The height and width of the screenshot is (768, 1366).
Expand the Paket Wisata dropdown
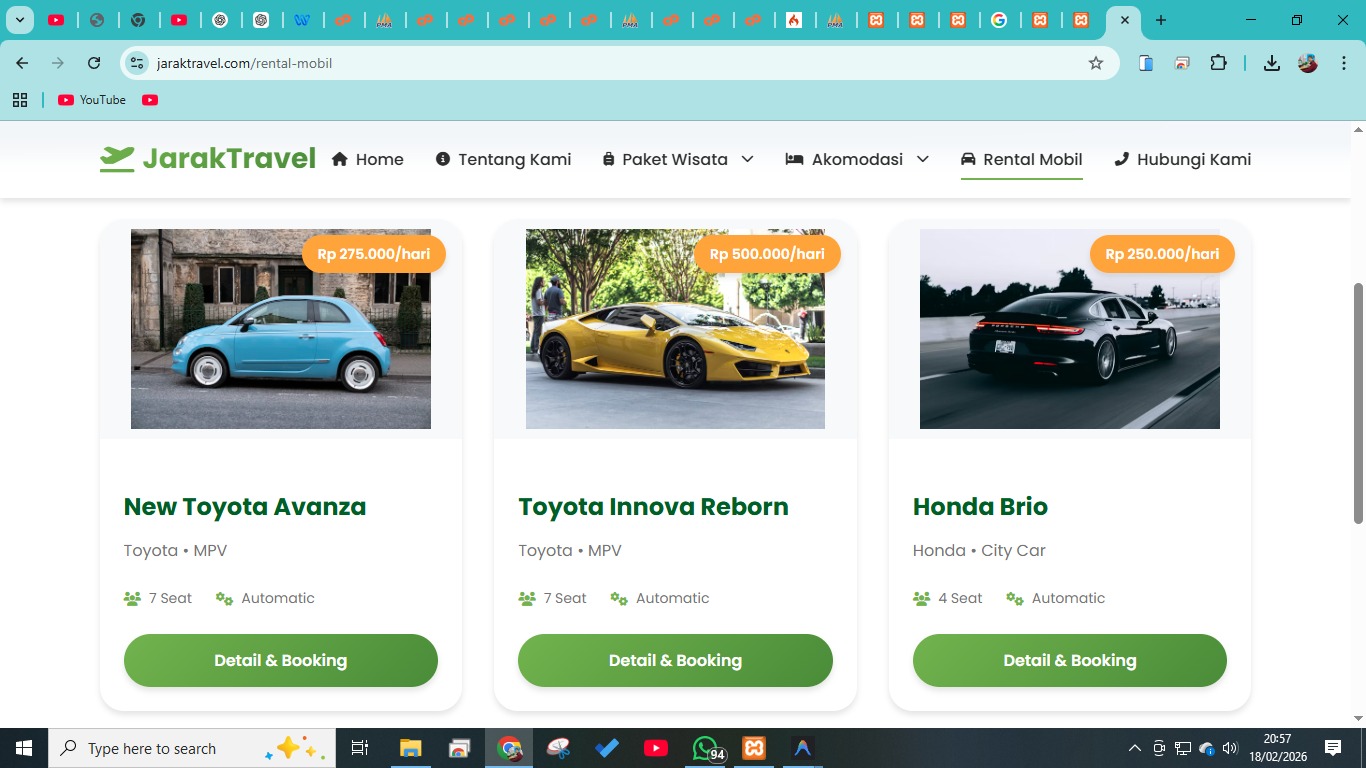[747, 159]
